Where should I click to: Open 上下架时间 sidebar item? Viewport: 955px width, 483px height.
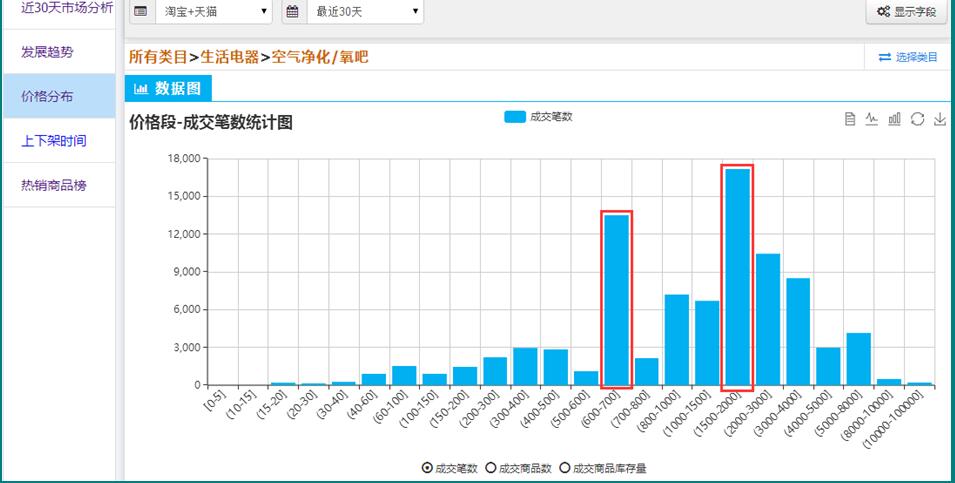[x=54, y=141]
